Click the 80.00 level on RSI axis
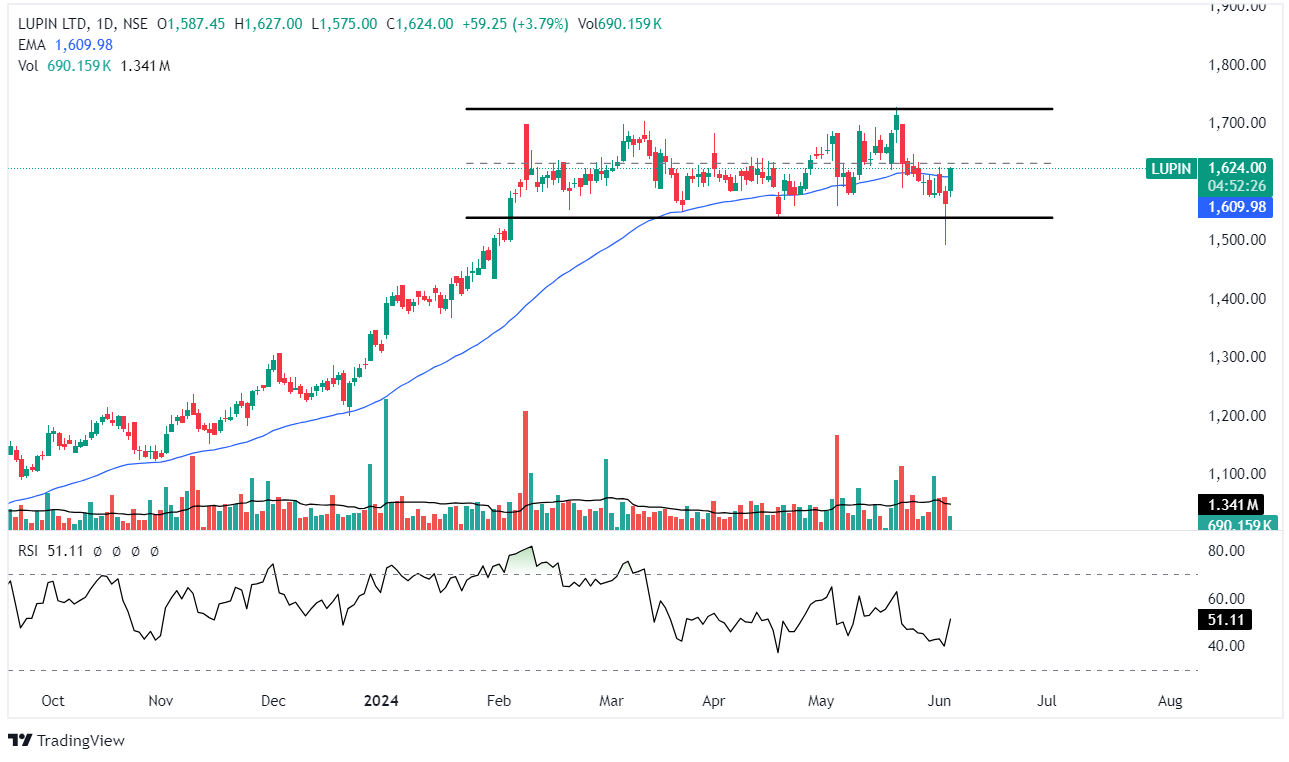Screen dimensions: 1289x762 1224,551
